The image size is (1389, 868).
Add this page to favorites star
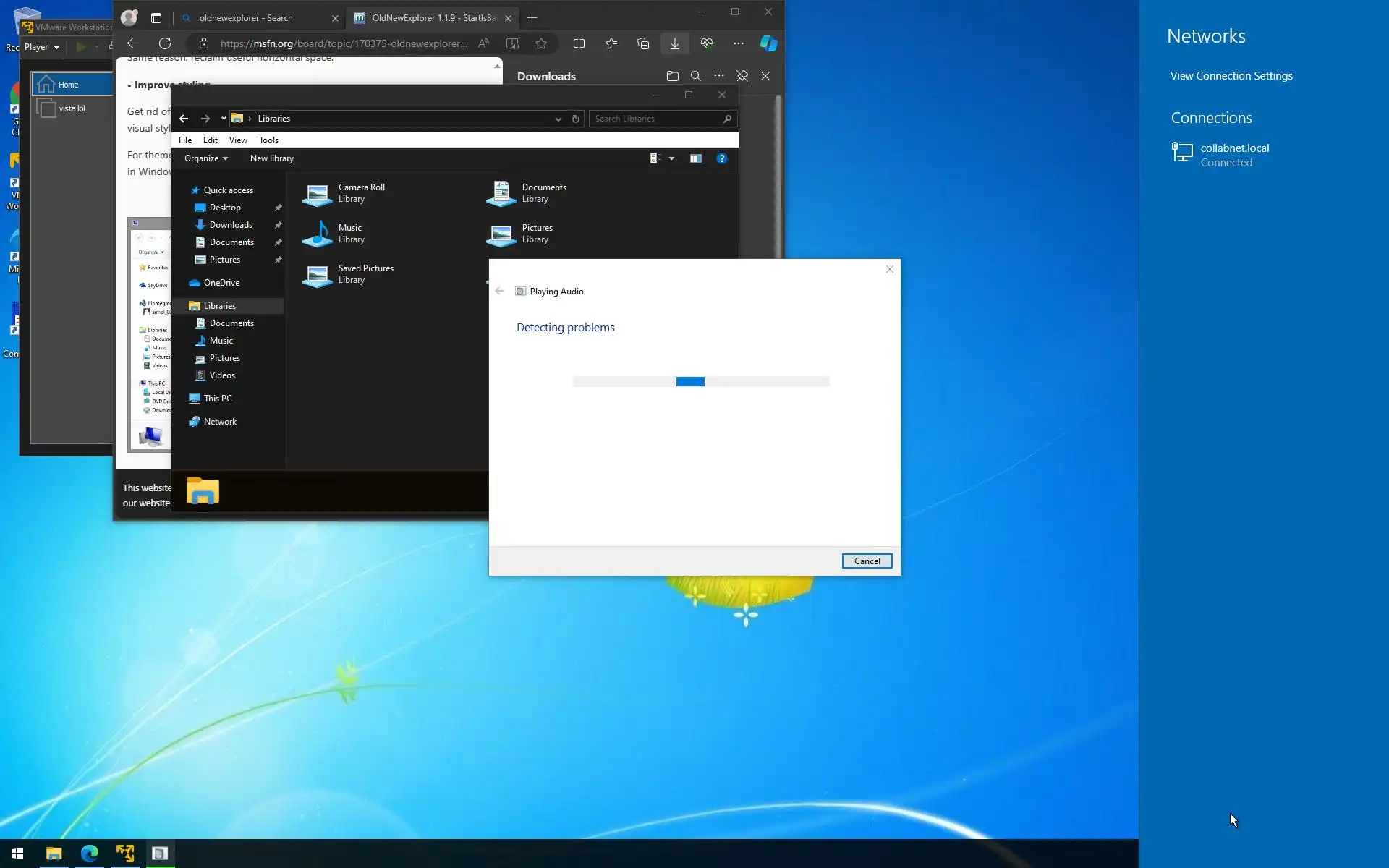click(541, 43)
